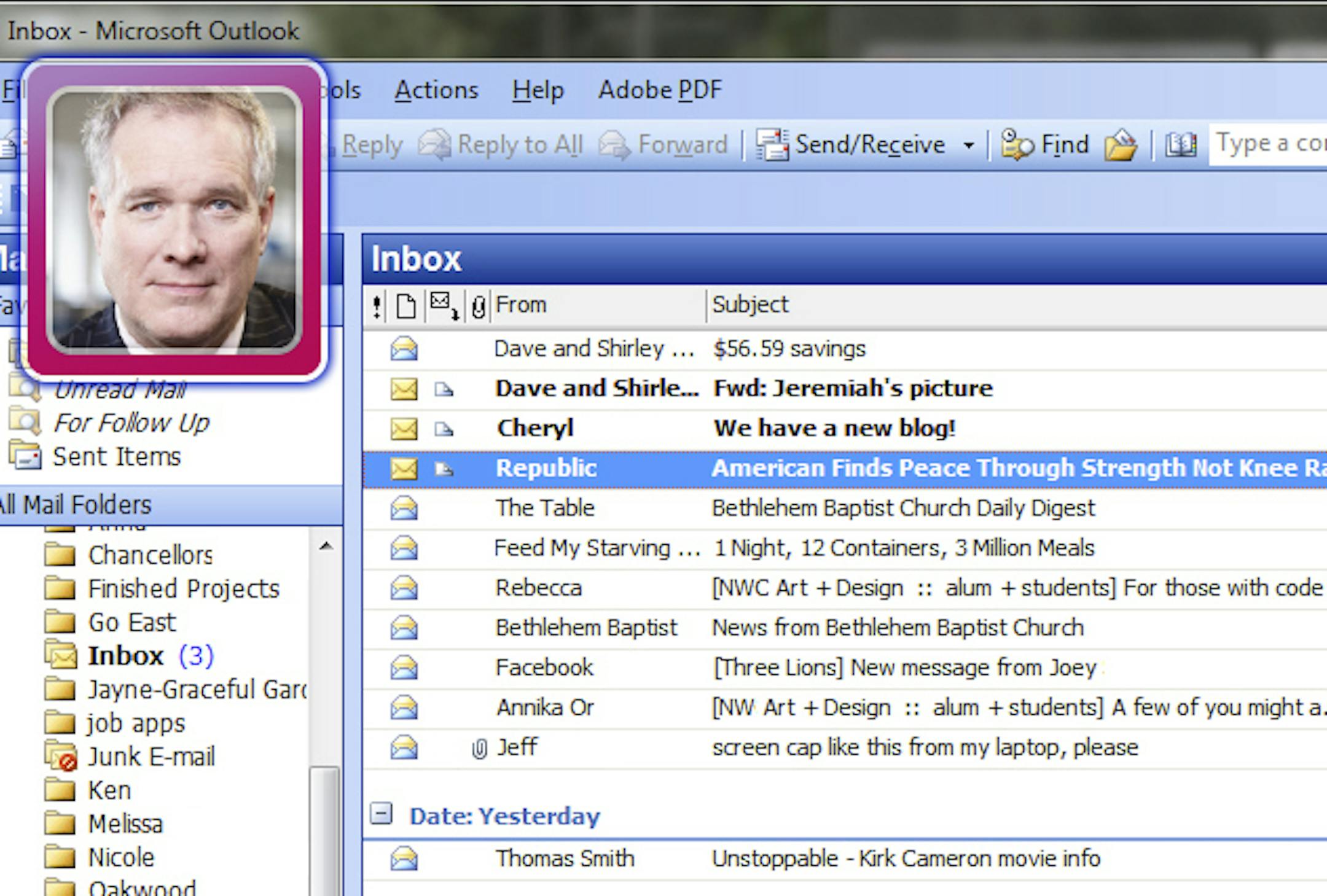The image size is (1327, 896).
Task: Click the move-to-folder icon beside Find
Action: 1121,145
